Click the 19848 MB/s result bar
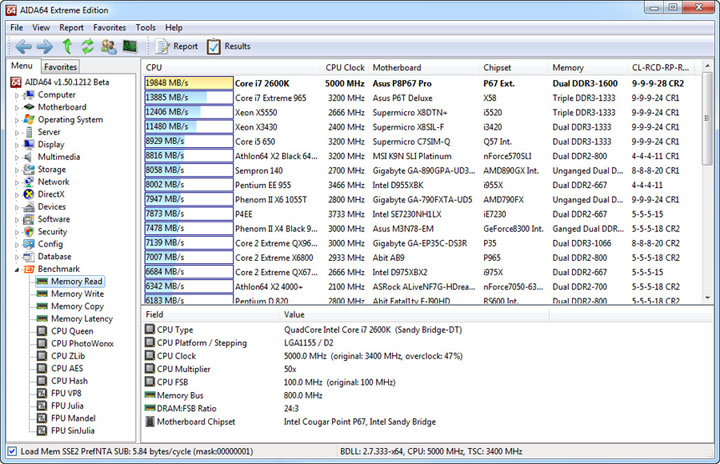Screen dimensions: 720x464 coord(189,83)
